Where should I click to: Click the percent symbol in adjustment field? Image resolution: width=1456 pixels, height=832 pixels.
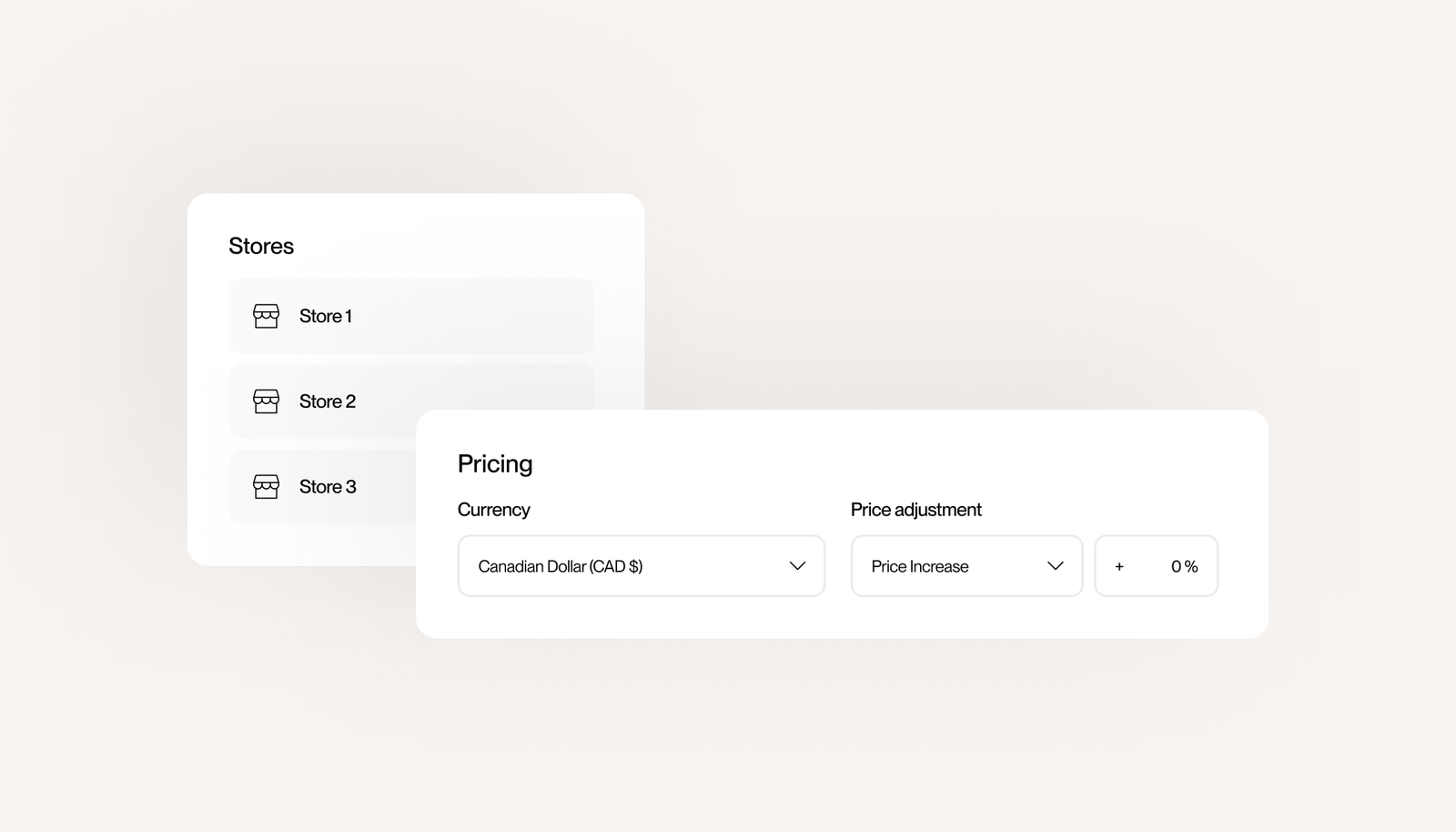pos(1191,566)
